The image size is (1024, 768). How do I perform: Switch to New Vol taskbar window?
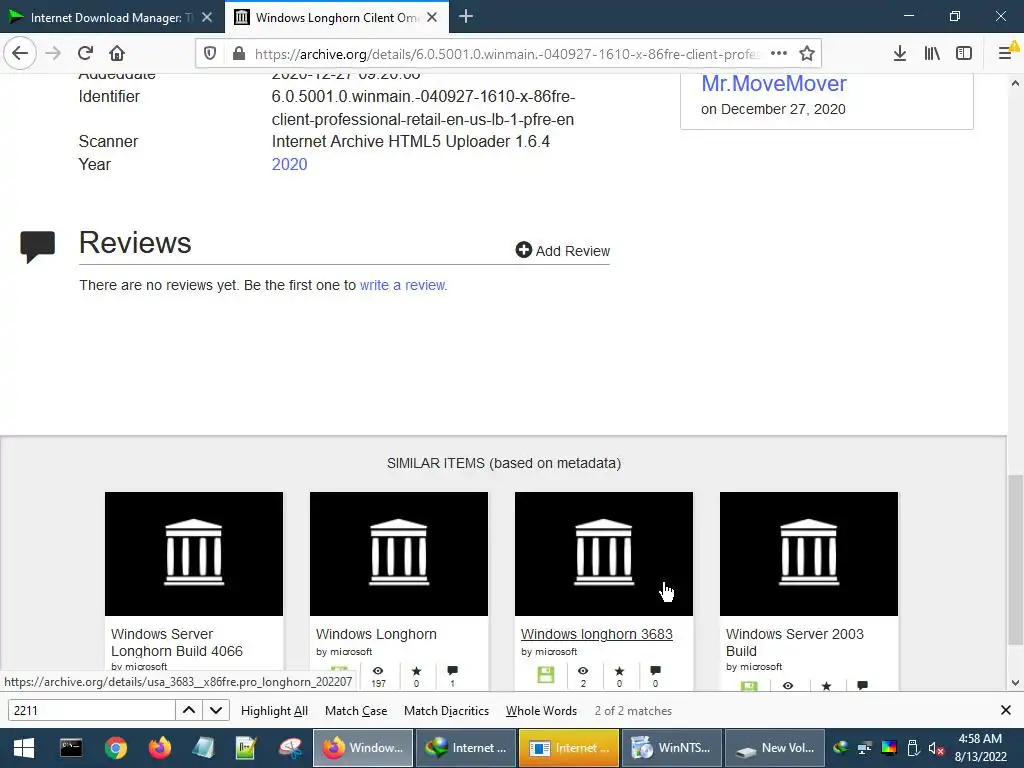775,748
